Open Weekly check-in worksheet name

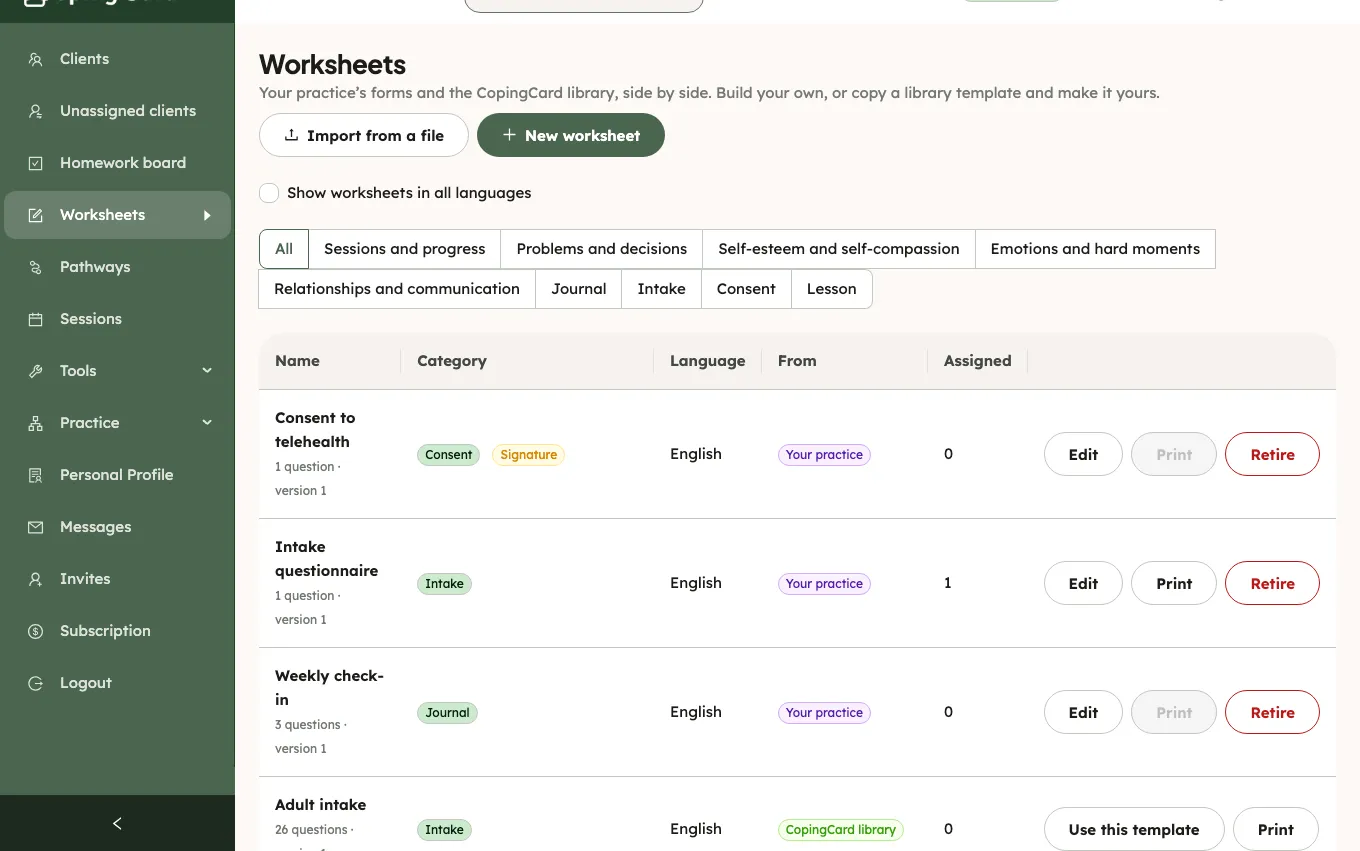click(x=329, y=688)
